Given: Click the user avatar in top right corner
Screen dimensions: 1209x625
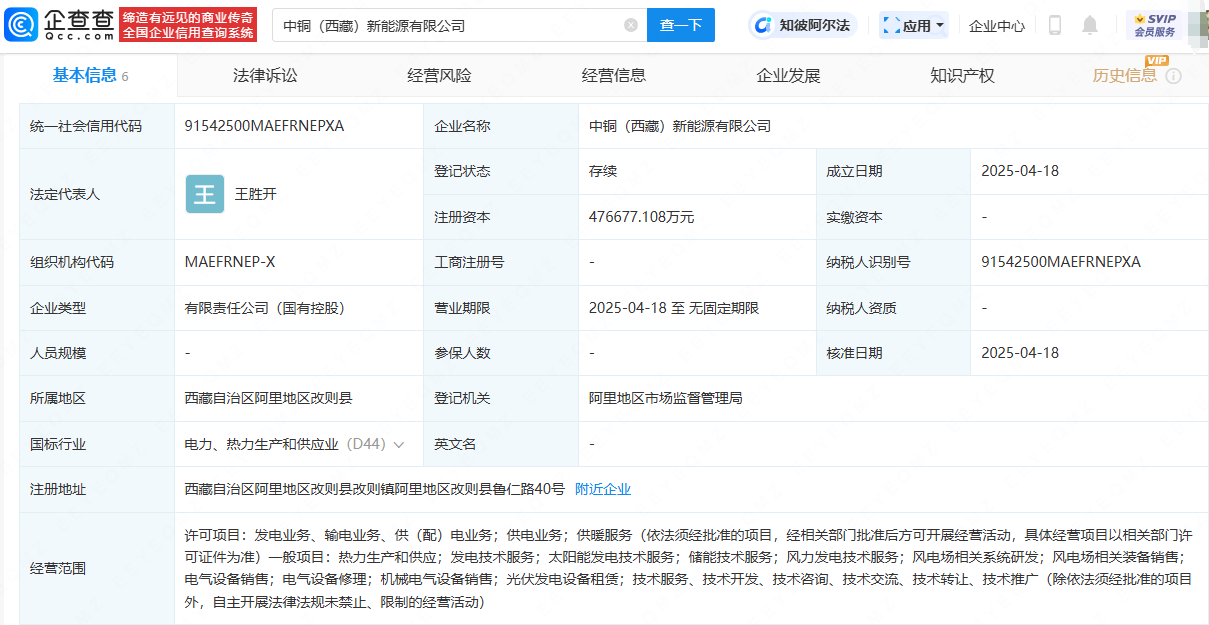Looking at the screenshot, I should pyautogui.click(x=1198, y=25).
